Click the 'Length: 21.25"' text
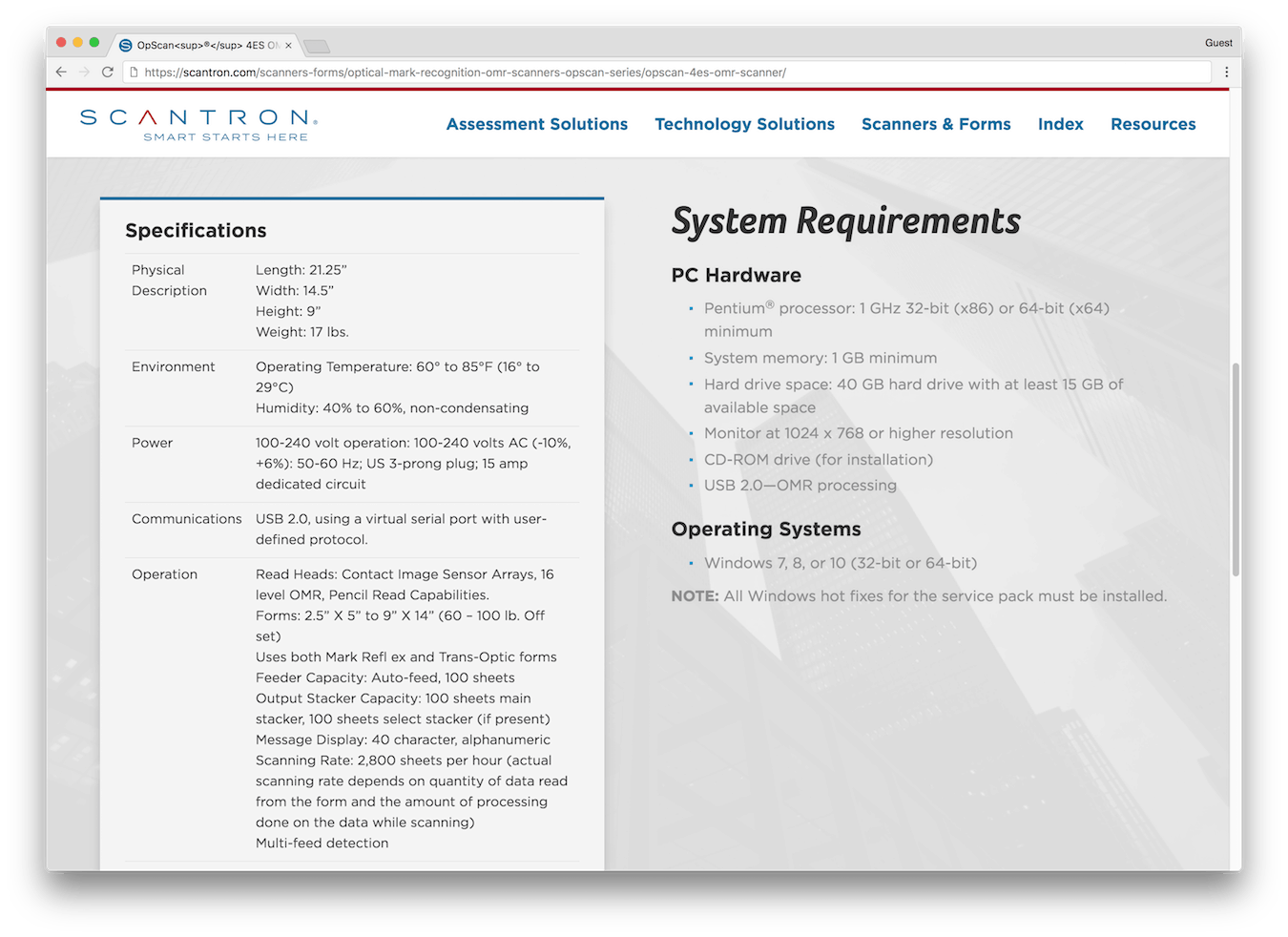Viewport: 1288px width, 937px height. (301, 270)
